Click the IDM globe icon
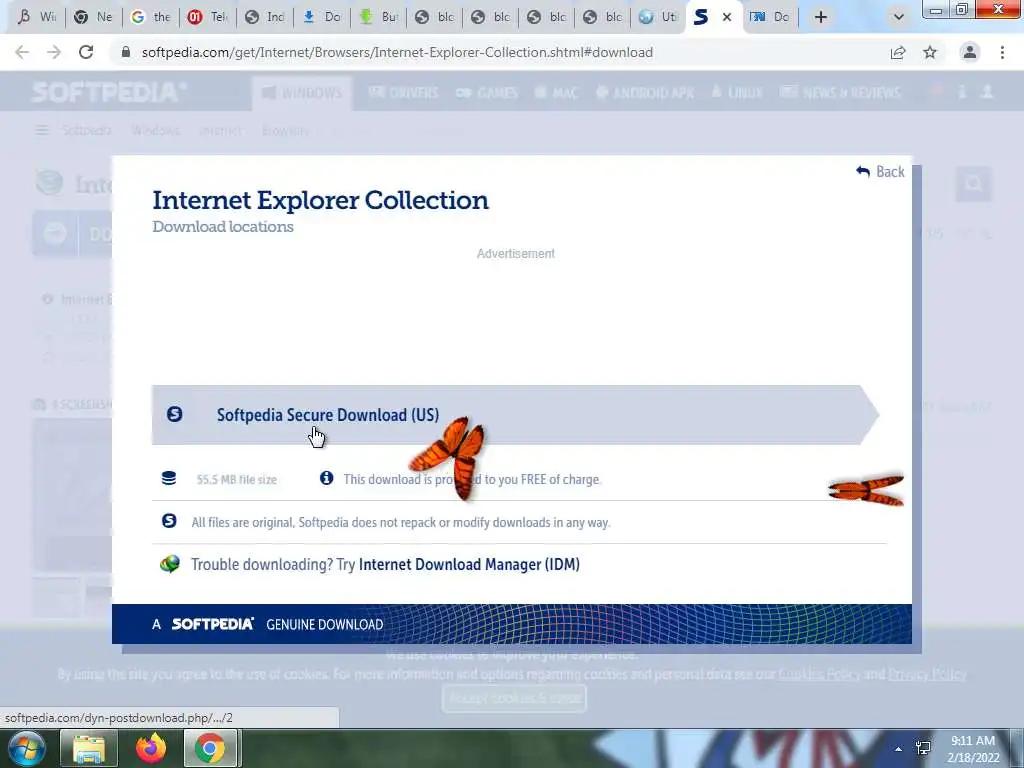The height and width of the screenshot is (768, 1024). click(x=170, y=564)
